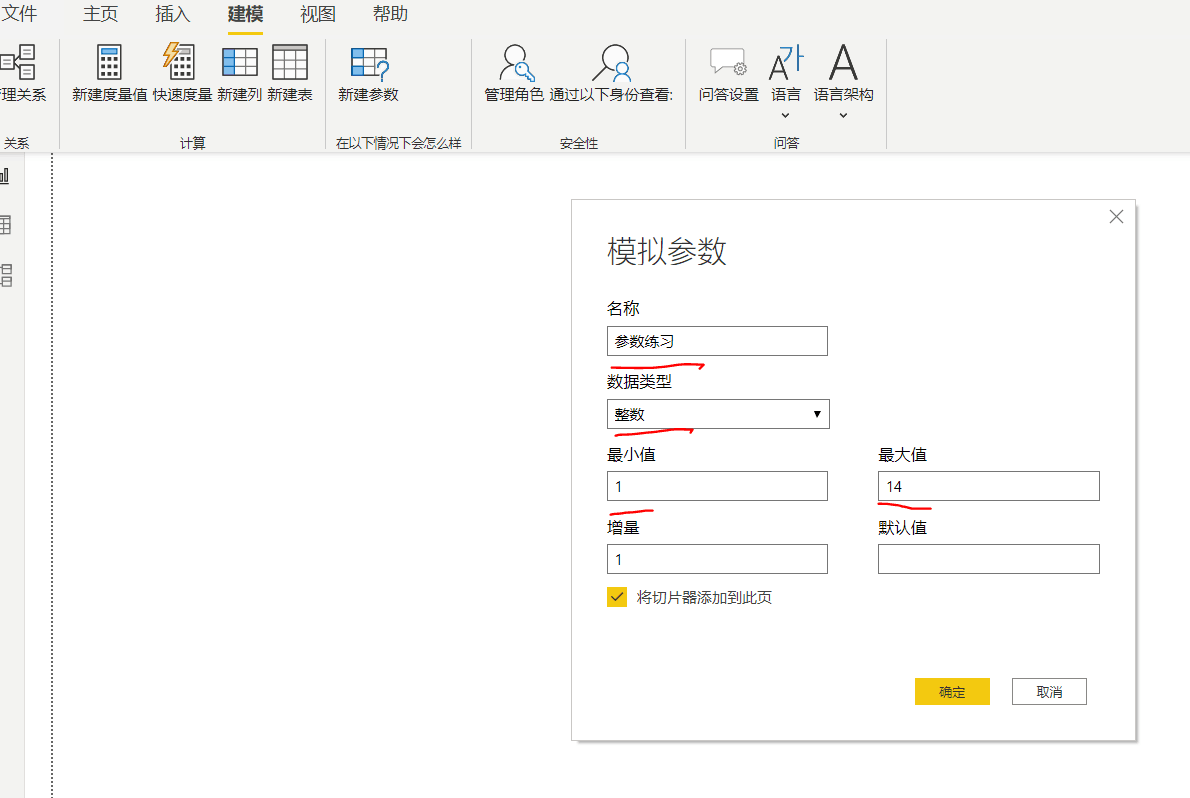Confirm with the 确定 button
The width and height of the screenshot is (1190, 798).
pyautogui.click(x=952, y=692)
